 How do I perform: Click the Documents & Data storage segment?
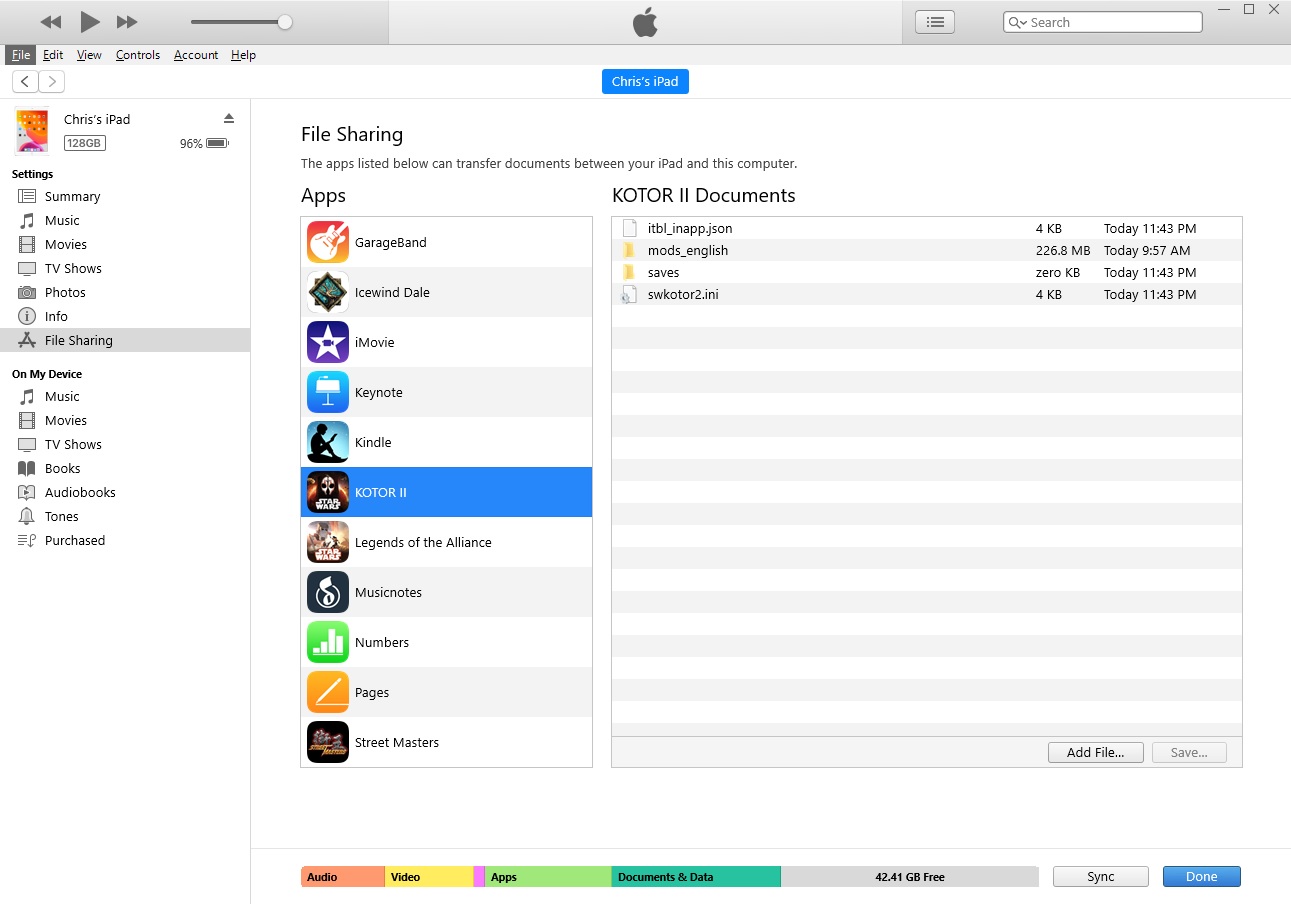point(696,877)
